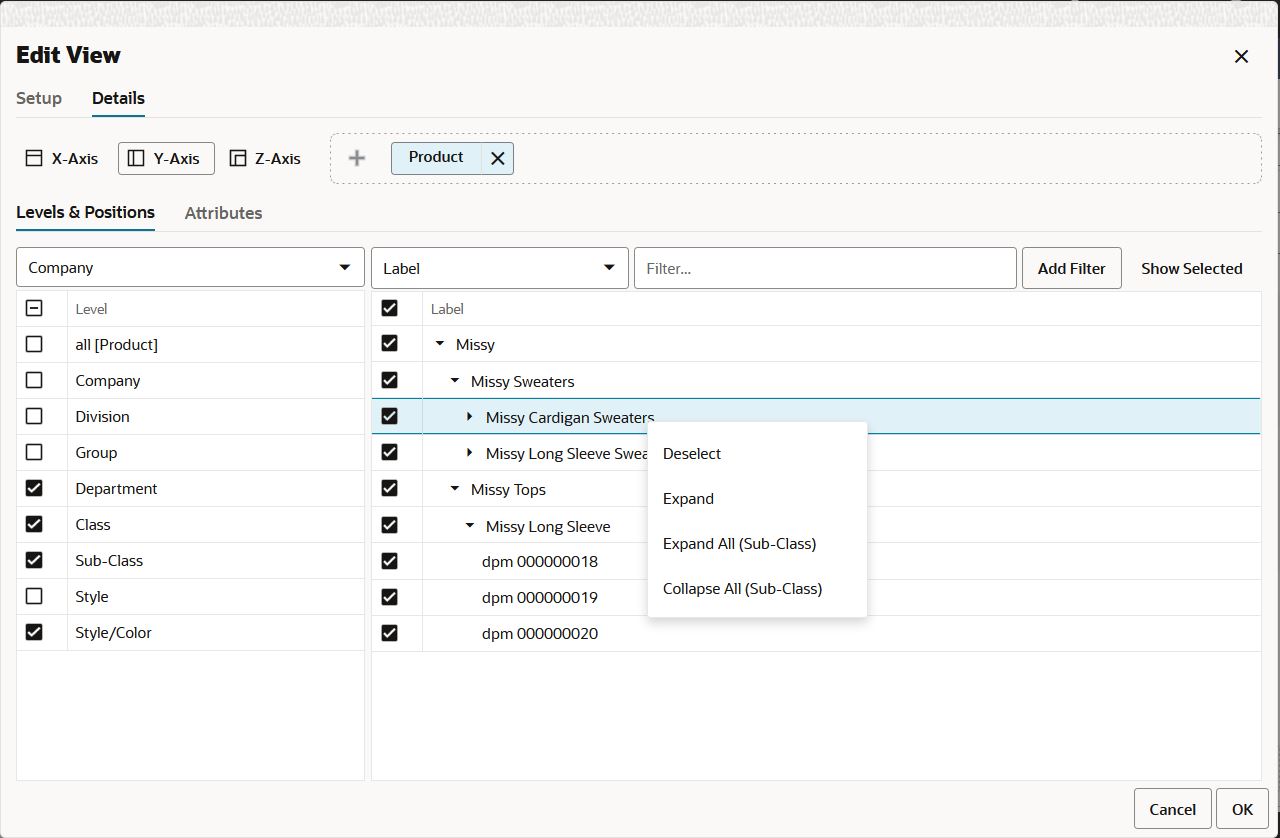The image size is (1280, 838).
Task: Toggle the Level header tri-state checkbox
Action: click(34, 309)
